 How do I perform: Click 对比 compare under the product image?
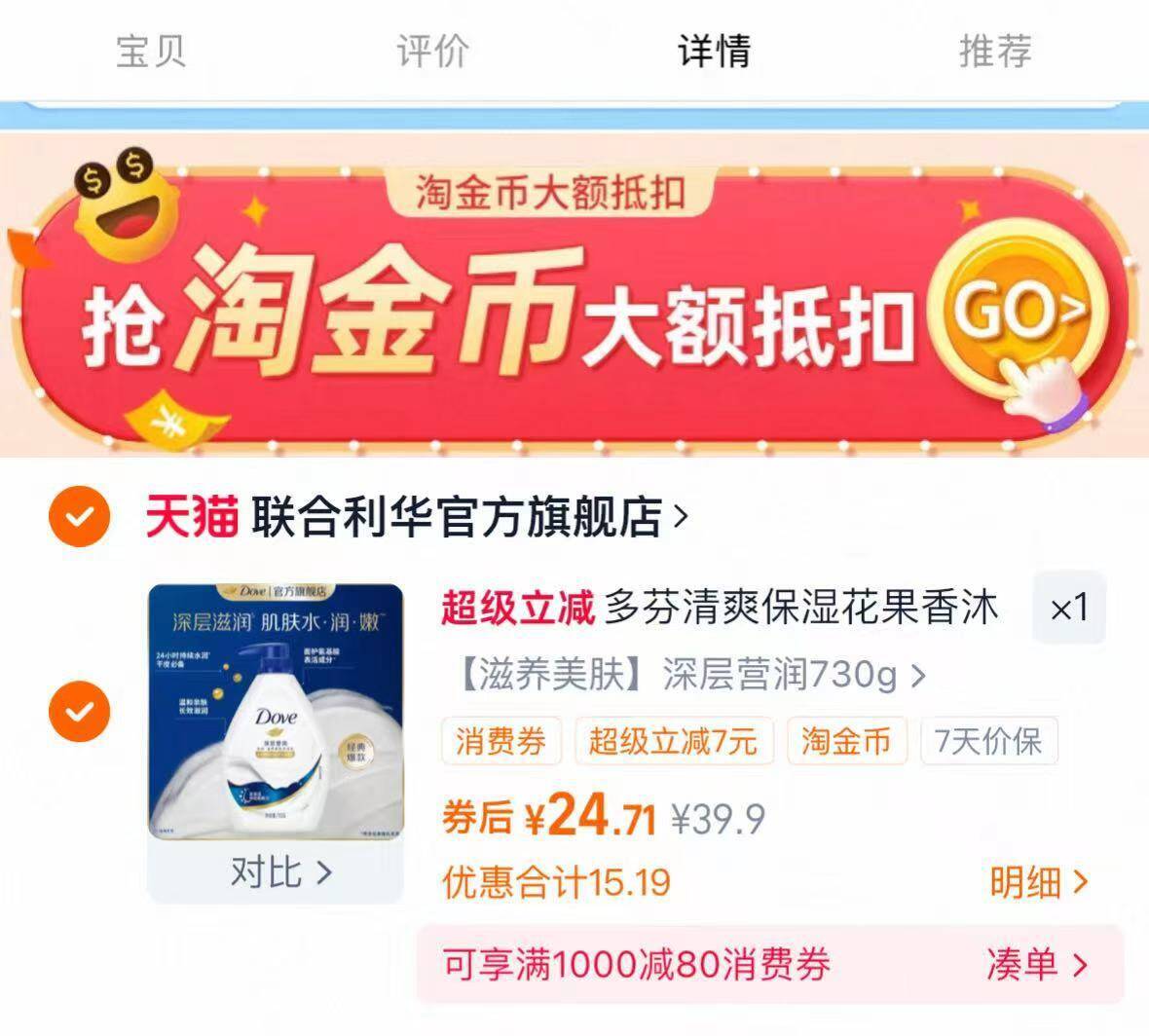coord(281,871)
